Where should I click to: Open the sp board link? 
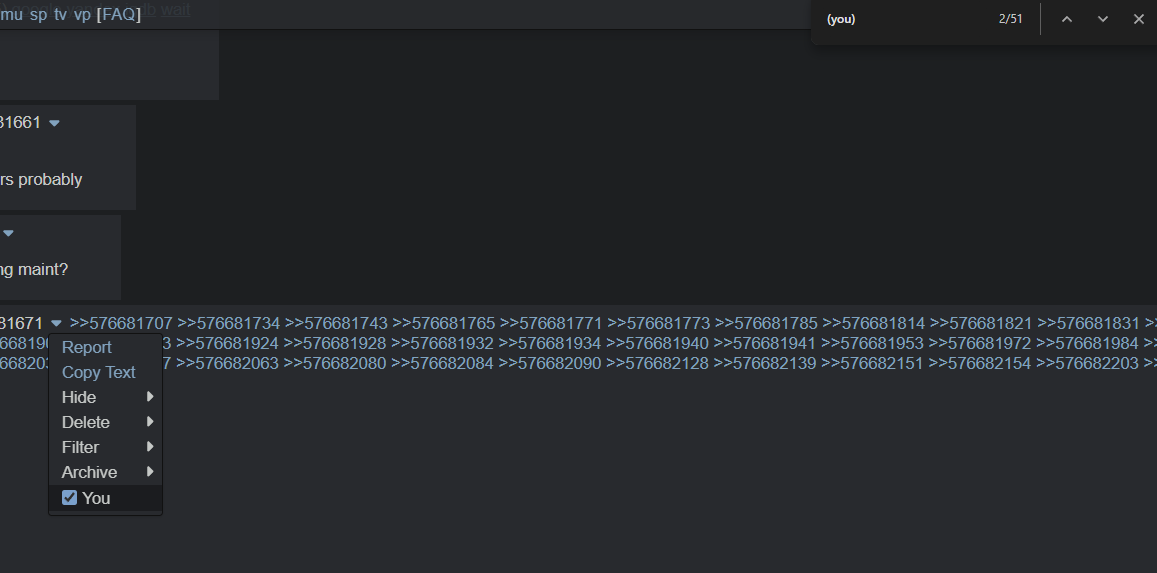38,15
